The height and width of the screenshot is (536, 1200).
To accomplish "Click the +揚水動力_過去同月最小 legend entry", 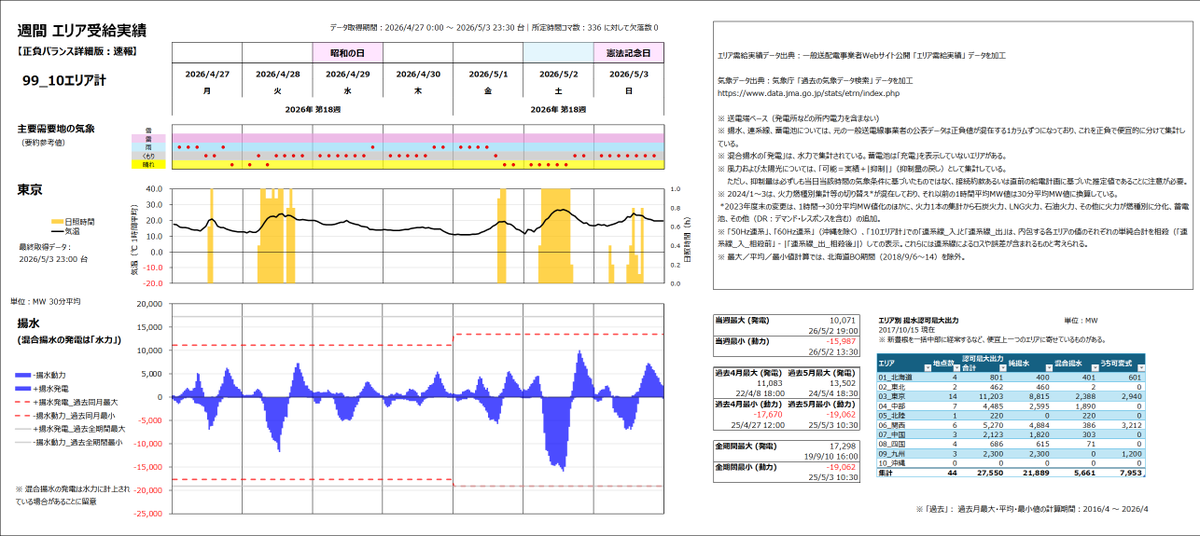I will pyautogui.click(x=66, y=415).
